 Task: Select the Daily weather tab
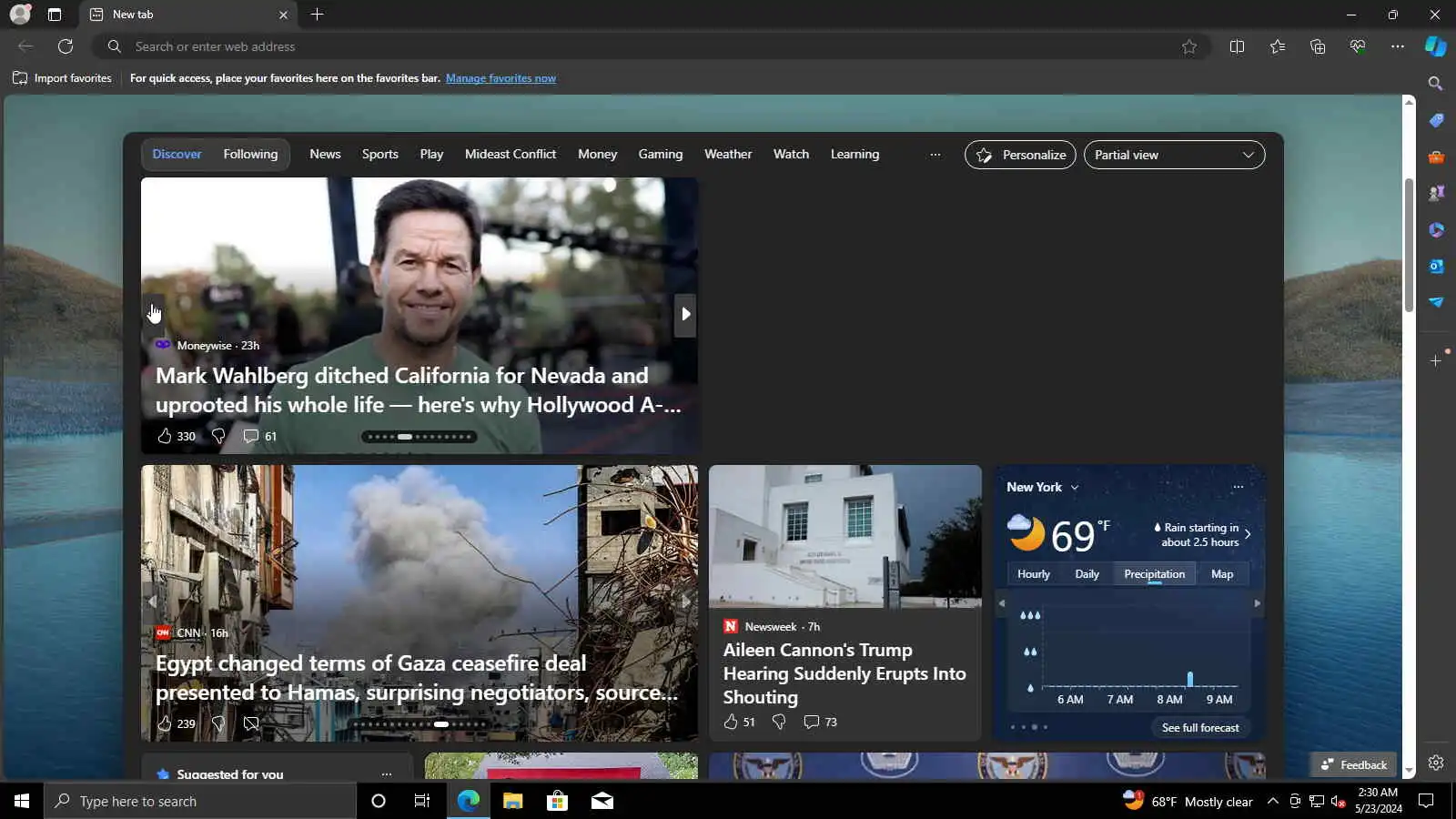pyautogui.click(x=1087, y=574)
